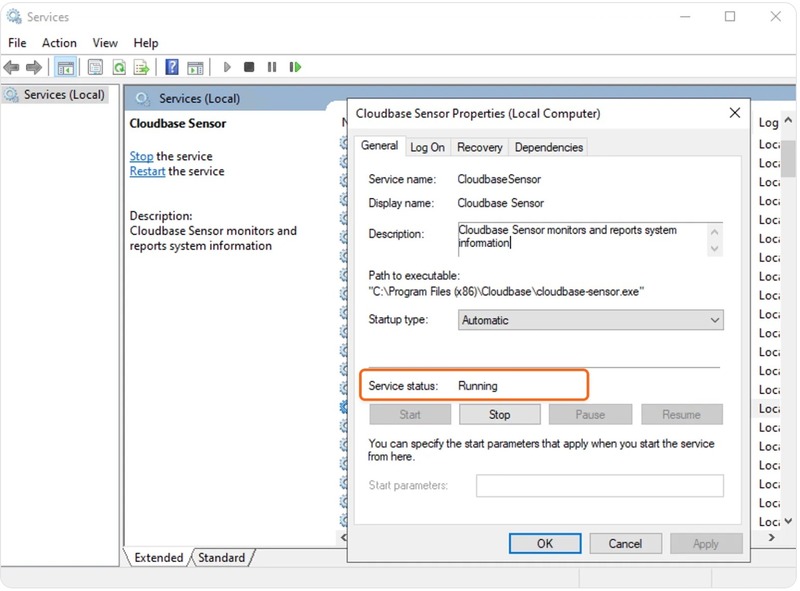Click OK to confirm service properties
This screenshot has height=591, width=800.
[x=545, y=543]
